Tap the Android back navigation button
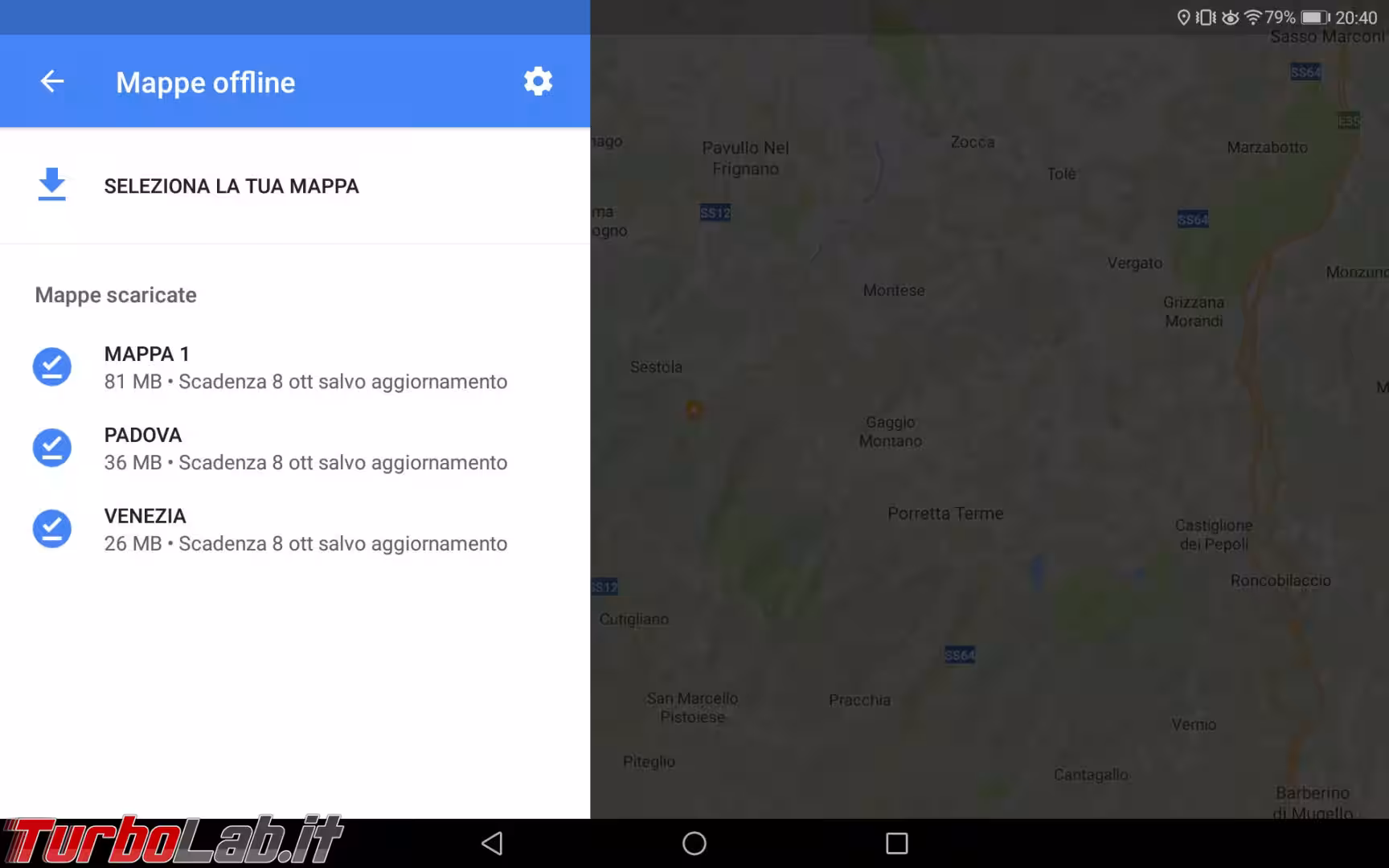Image resolution: width=1389 pixels, height=868 pixels. coord(492,843)
